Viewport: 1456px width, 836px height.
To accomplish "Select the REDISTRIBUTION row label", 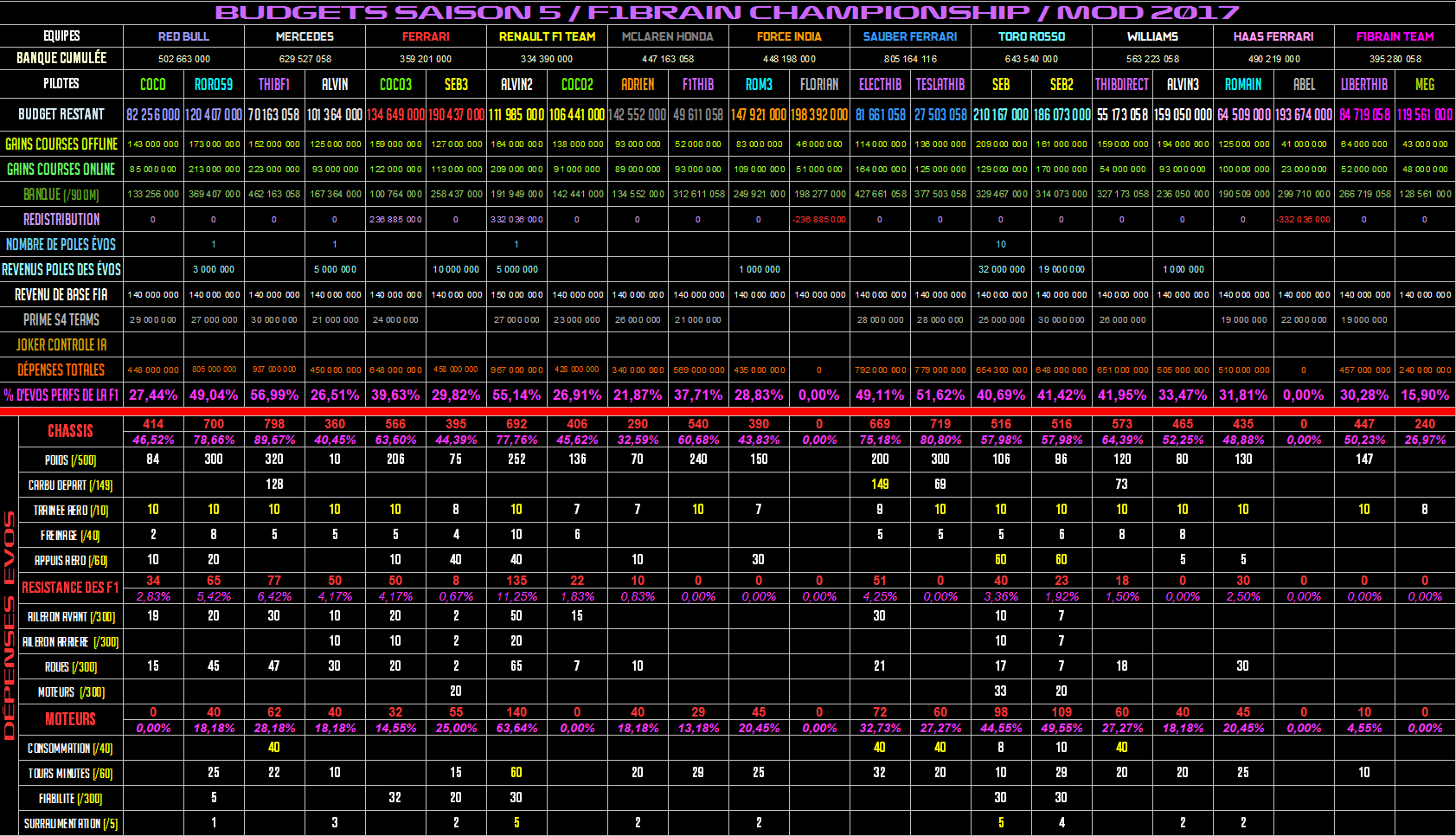I will point(61,220).
